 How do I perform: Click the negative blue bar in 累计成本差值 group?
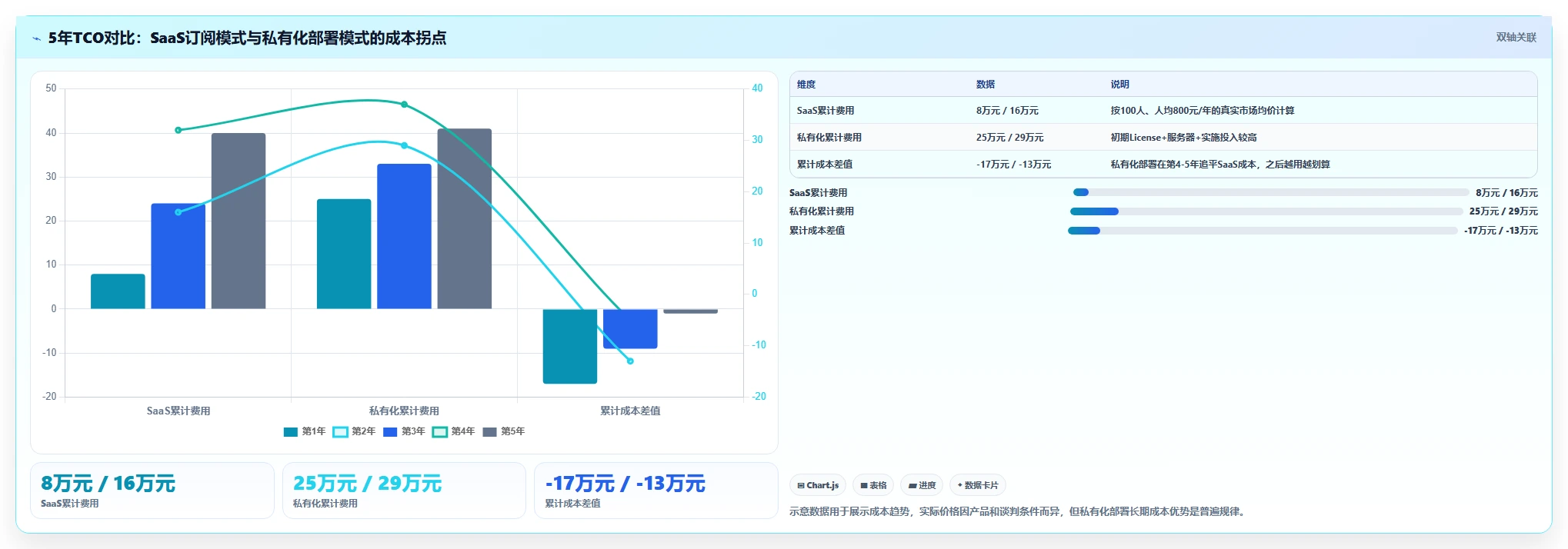coord(630,329)
